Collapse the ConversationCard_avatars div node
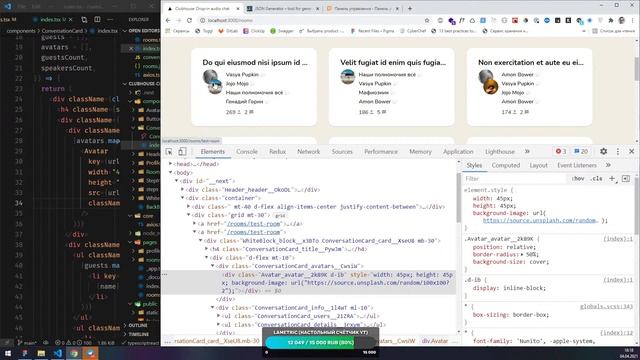This screenshot has width=640, height=360. [212, 266]
